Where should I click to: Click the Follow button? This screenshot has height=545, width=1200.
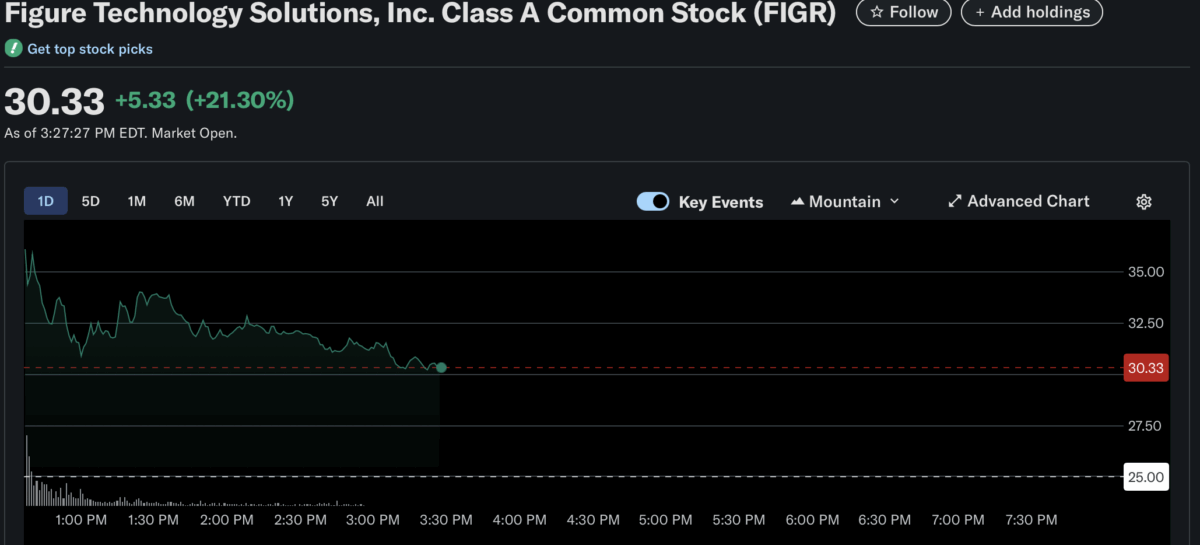coord(904,12)
